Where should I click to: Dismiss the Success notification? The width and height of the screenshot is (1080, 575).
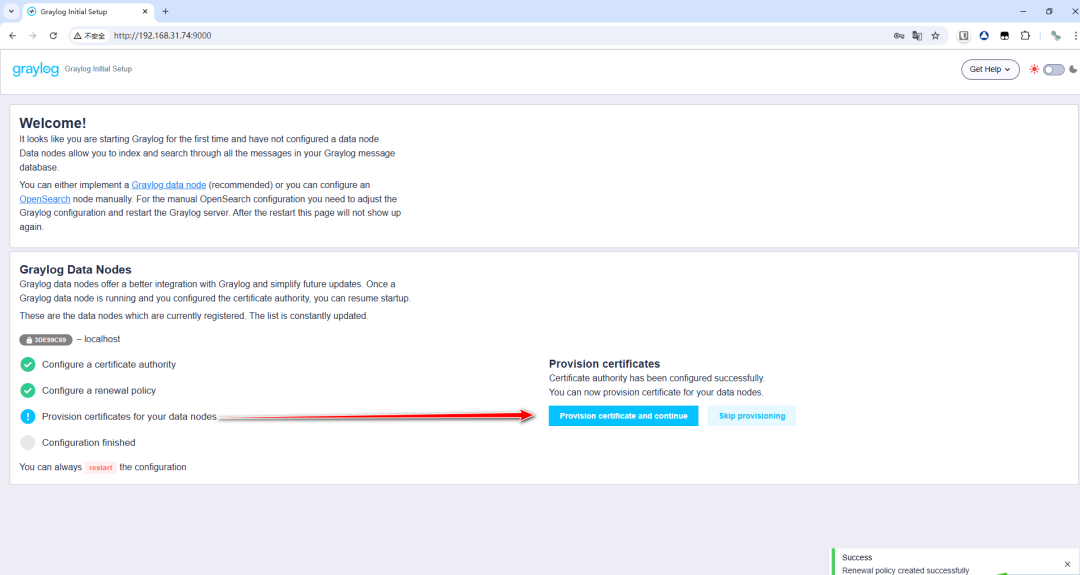(x=1067, y=564)
